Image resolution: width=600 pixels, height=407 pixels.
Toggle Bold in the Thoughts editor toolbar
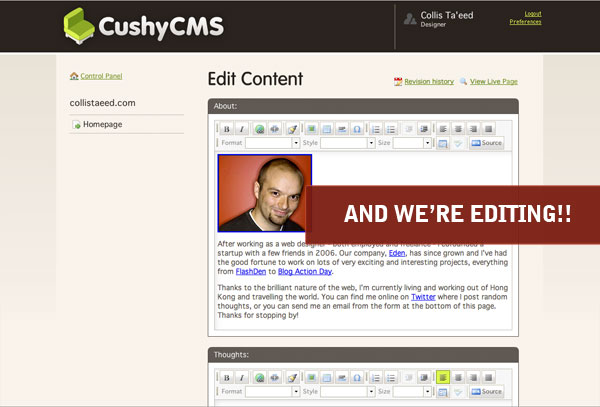click(227, 378)
